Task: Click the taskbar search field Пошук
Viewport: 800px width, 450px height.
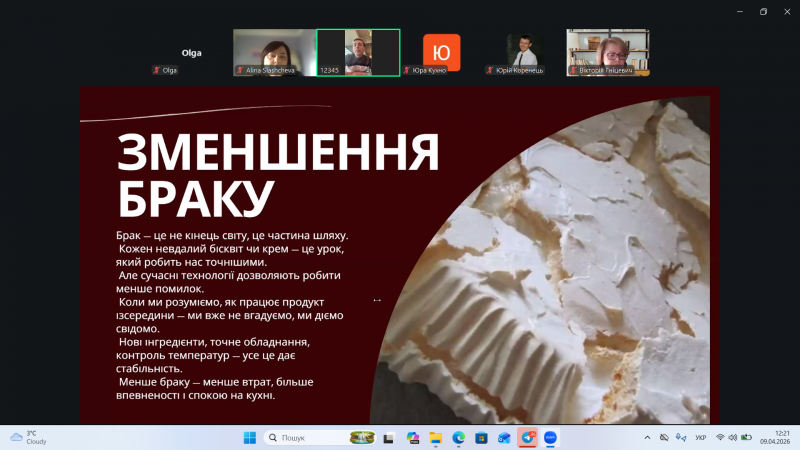Action: pyautogui.click(x=310, y=438)
